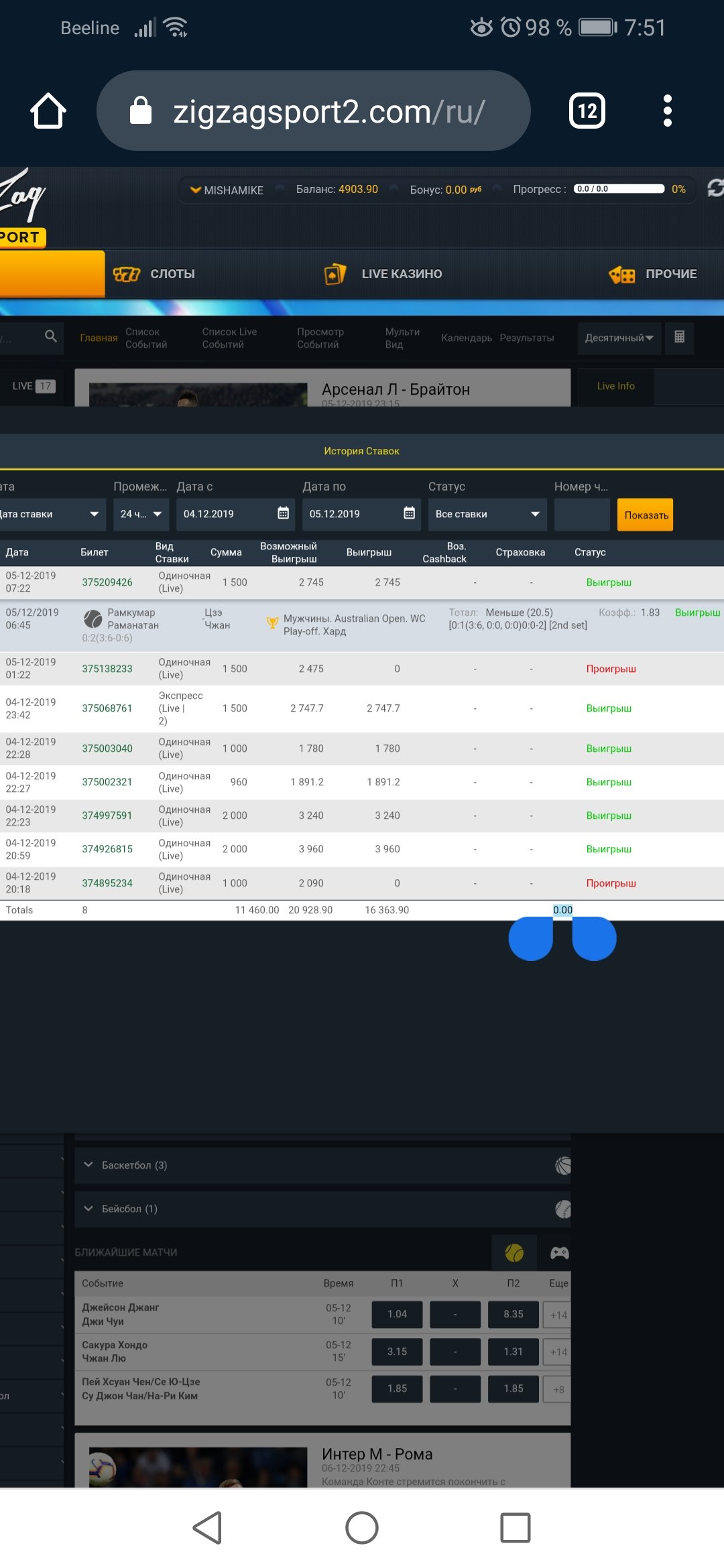The height and width of the screenshot is (1568, 724).
Task: Open bet ticket 375209426
Action: [x=107, y=582]
